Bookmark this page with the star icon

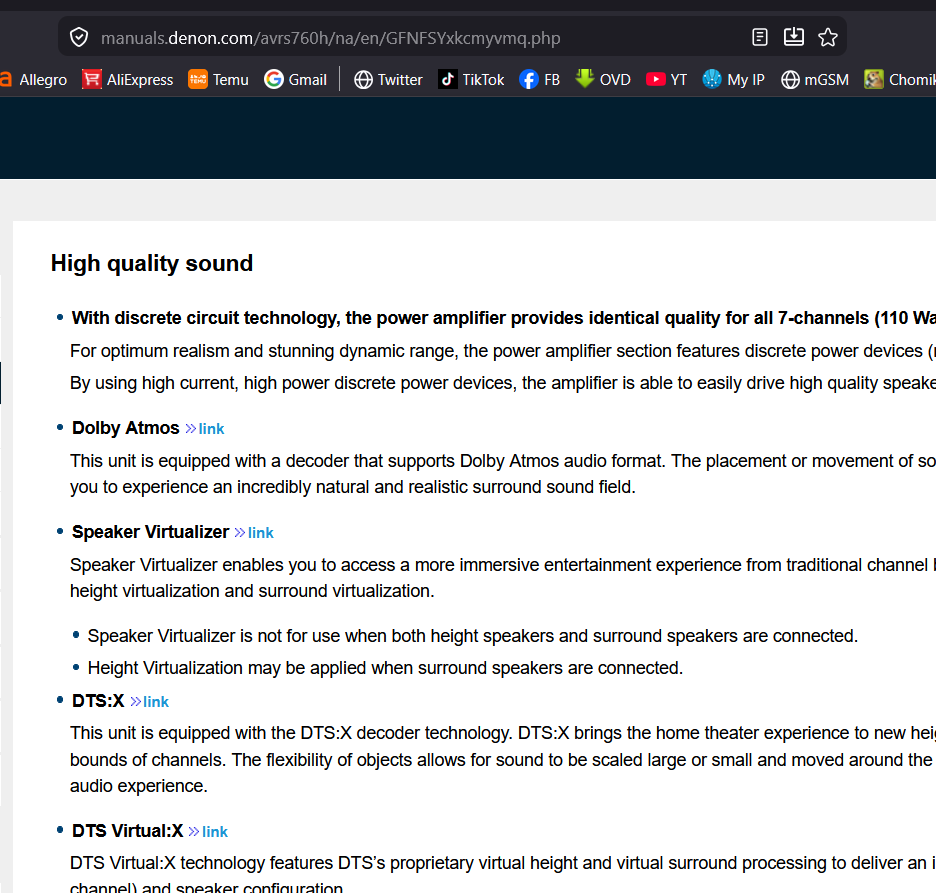coord(828,38)
